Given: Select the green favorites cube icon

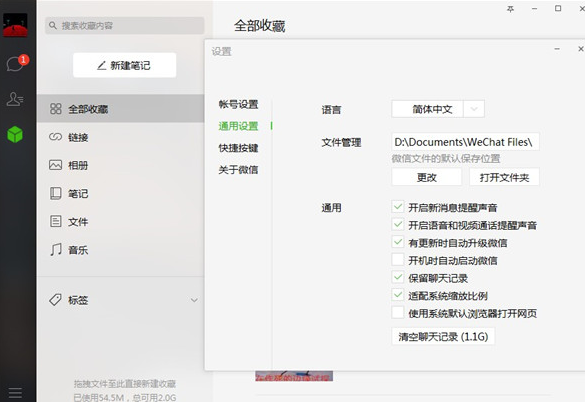Looking at the screenshot, I should (15, 134).
